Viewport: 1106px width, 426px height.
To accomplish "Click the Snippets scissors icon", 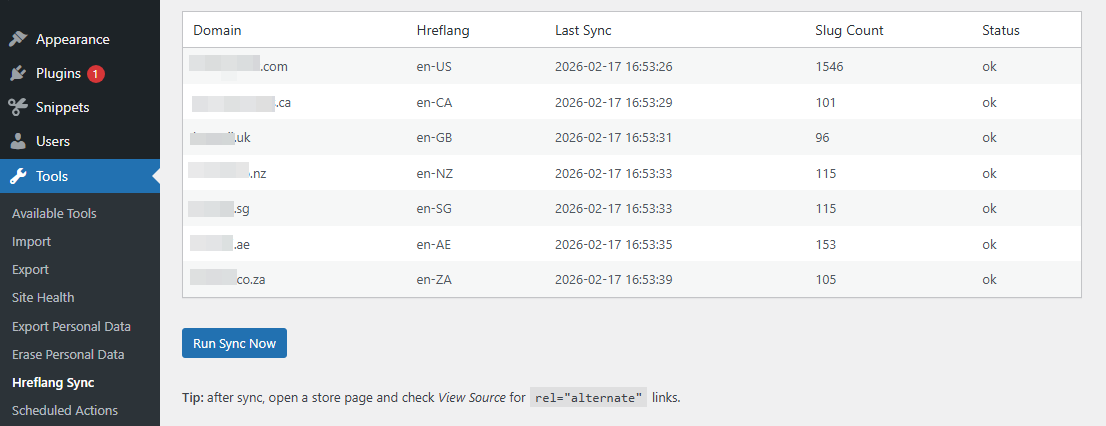I will (x=18, y=108).
